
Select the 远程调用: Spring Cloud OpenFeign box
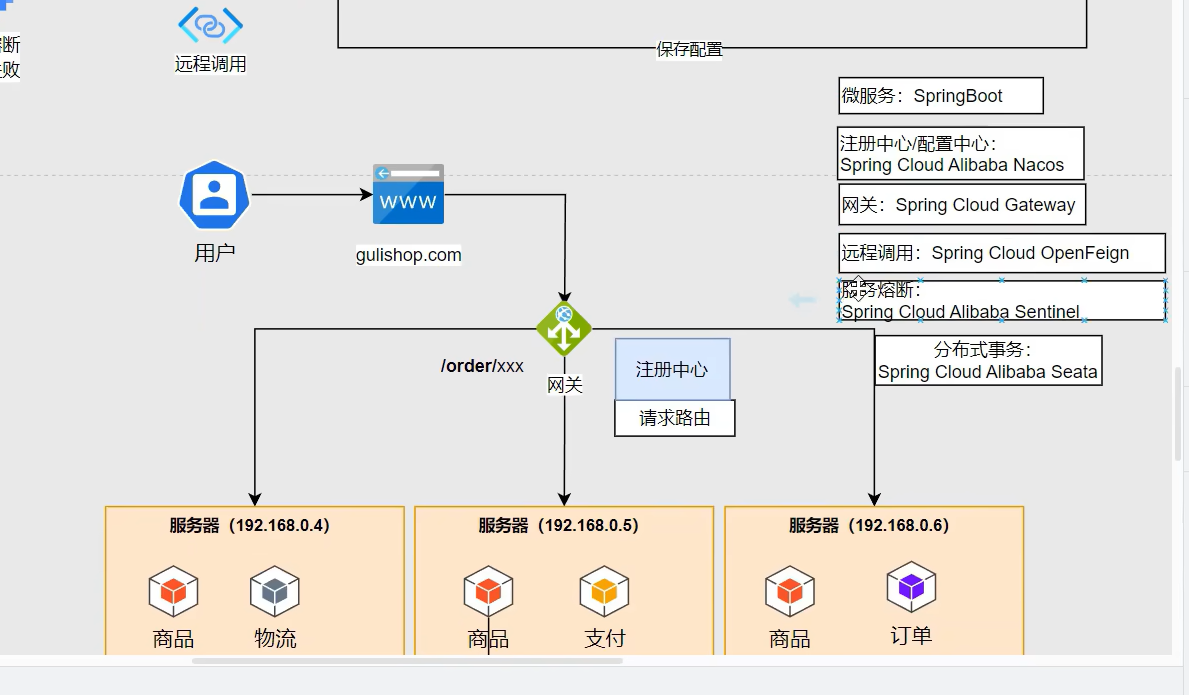[1002, 253]
